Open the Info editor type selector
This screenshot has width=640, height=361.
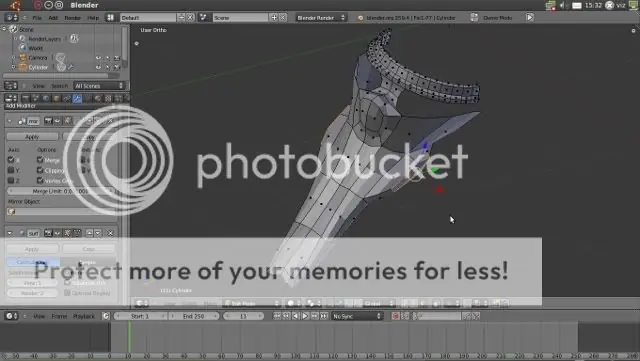[x=12, y=18]
